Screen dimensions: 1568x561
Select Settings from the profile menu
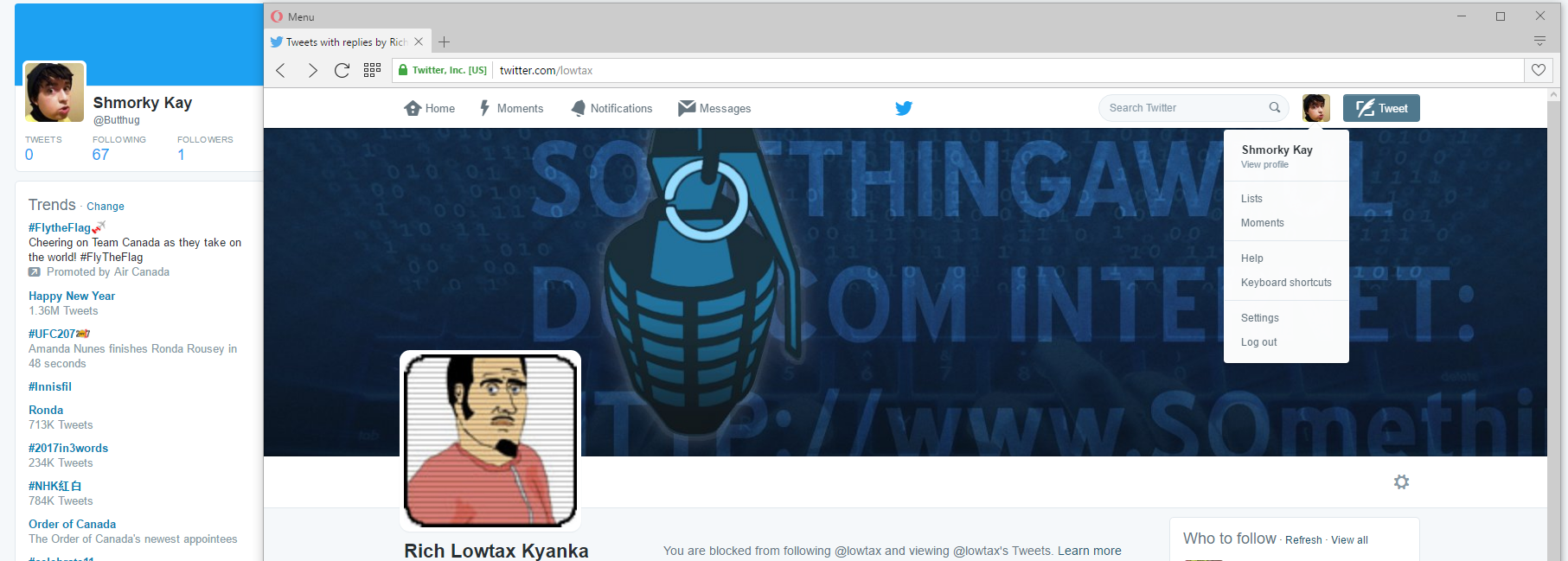[1259, 318]
